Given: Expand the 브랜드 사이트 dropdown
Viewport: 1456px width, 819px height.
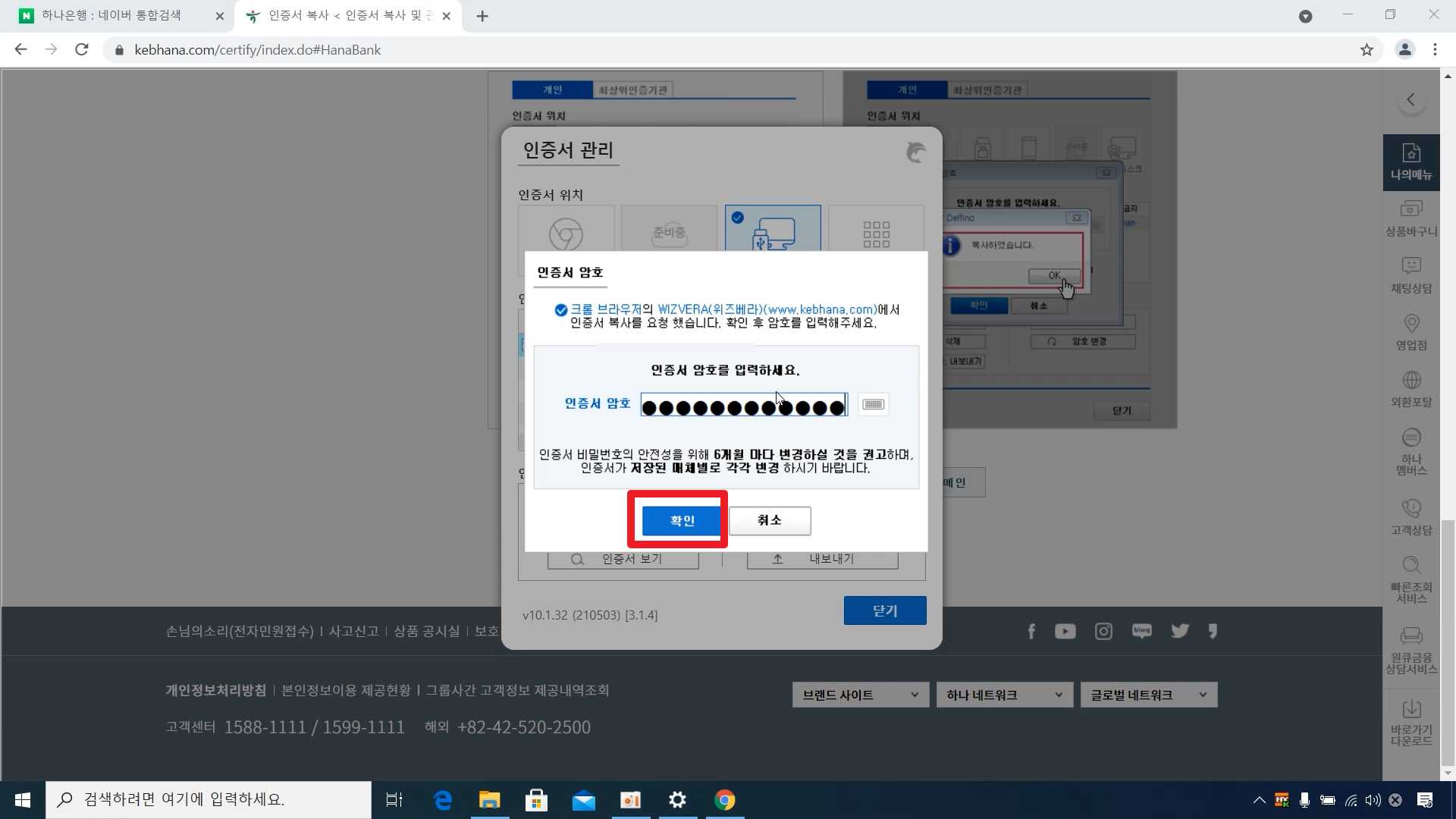Looking at the screenshot, I should click(x=860, y=695).
